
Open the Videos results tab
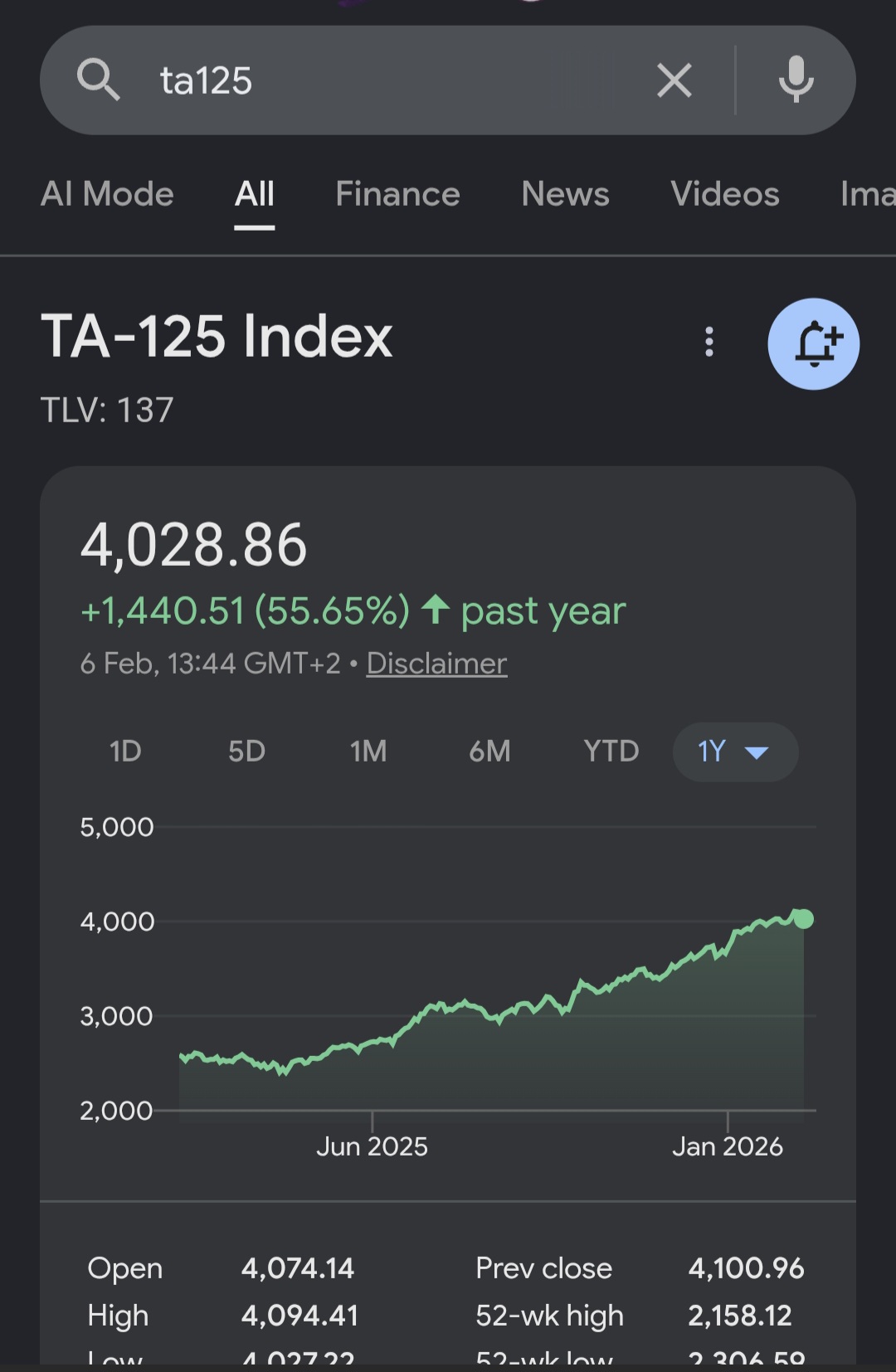[x=725, y=194]
